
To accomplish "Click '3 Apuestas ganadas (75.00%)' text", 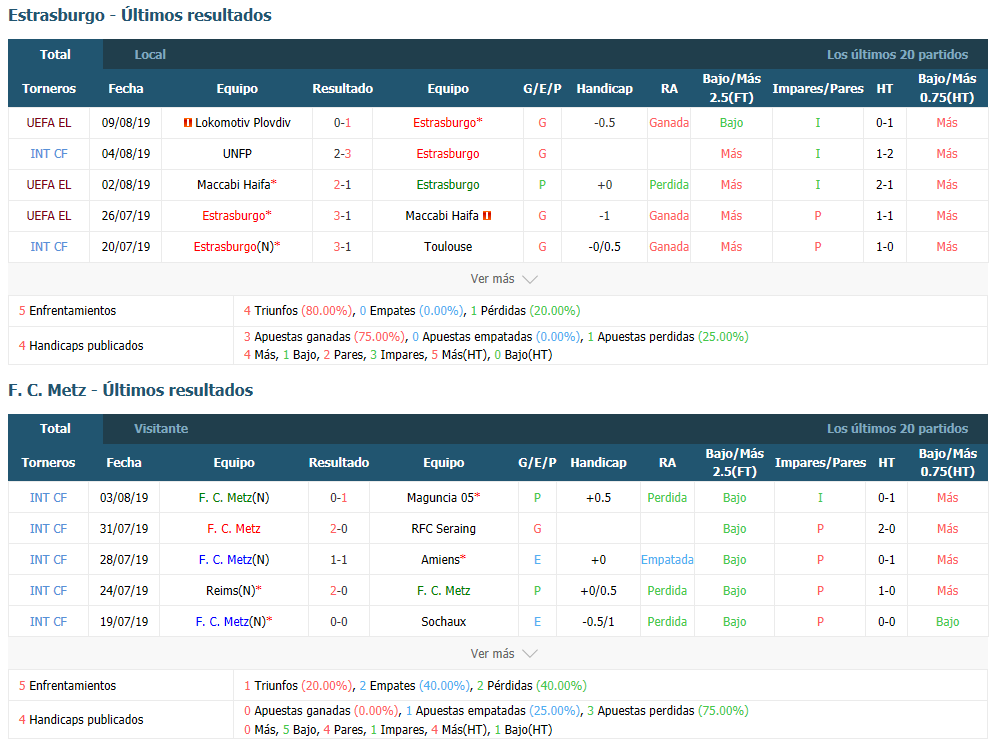I will [324, 337].
